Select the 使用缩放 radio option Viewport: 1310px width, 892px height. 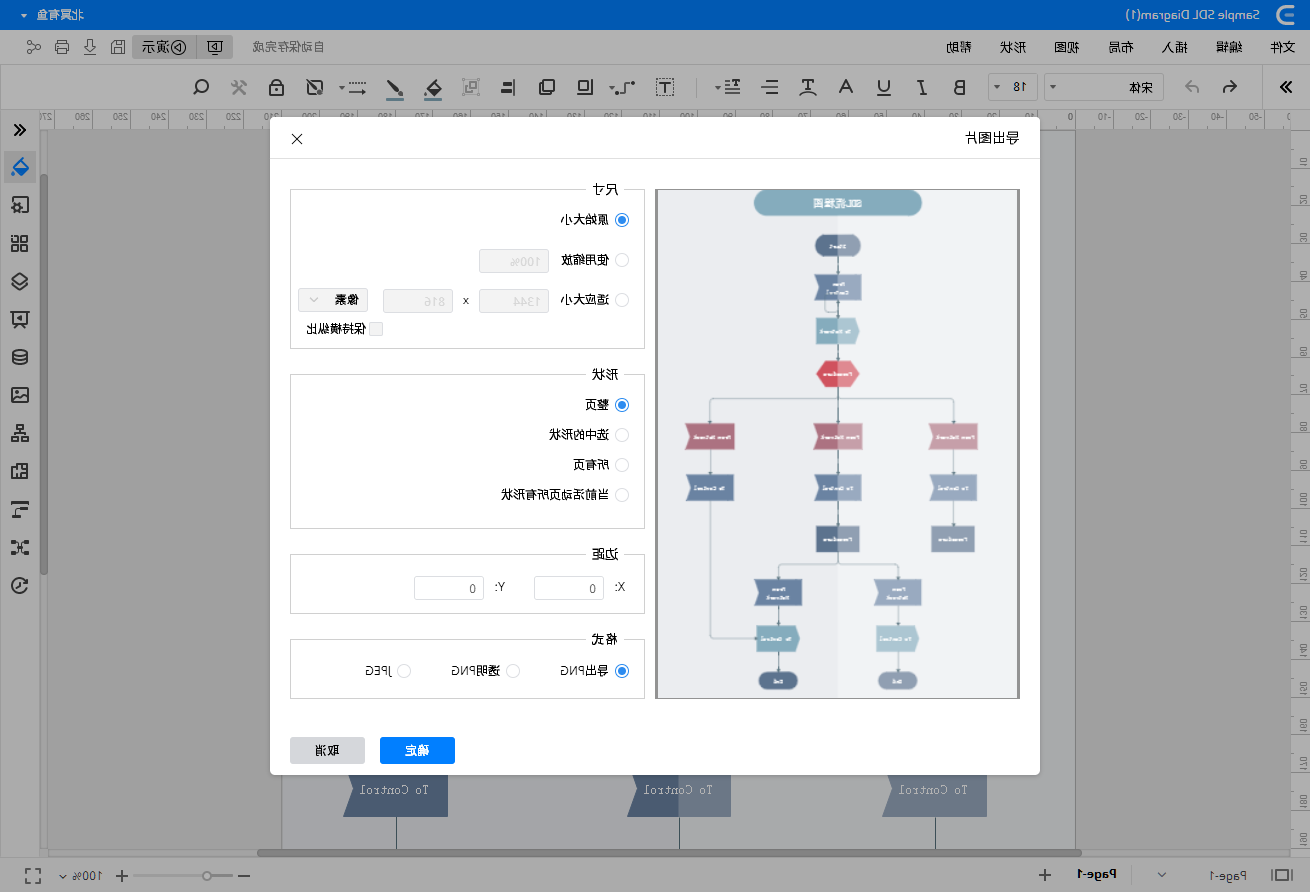tap(621, 260)
